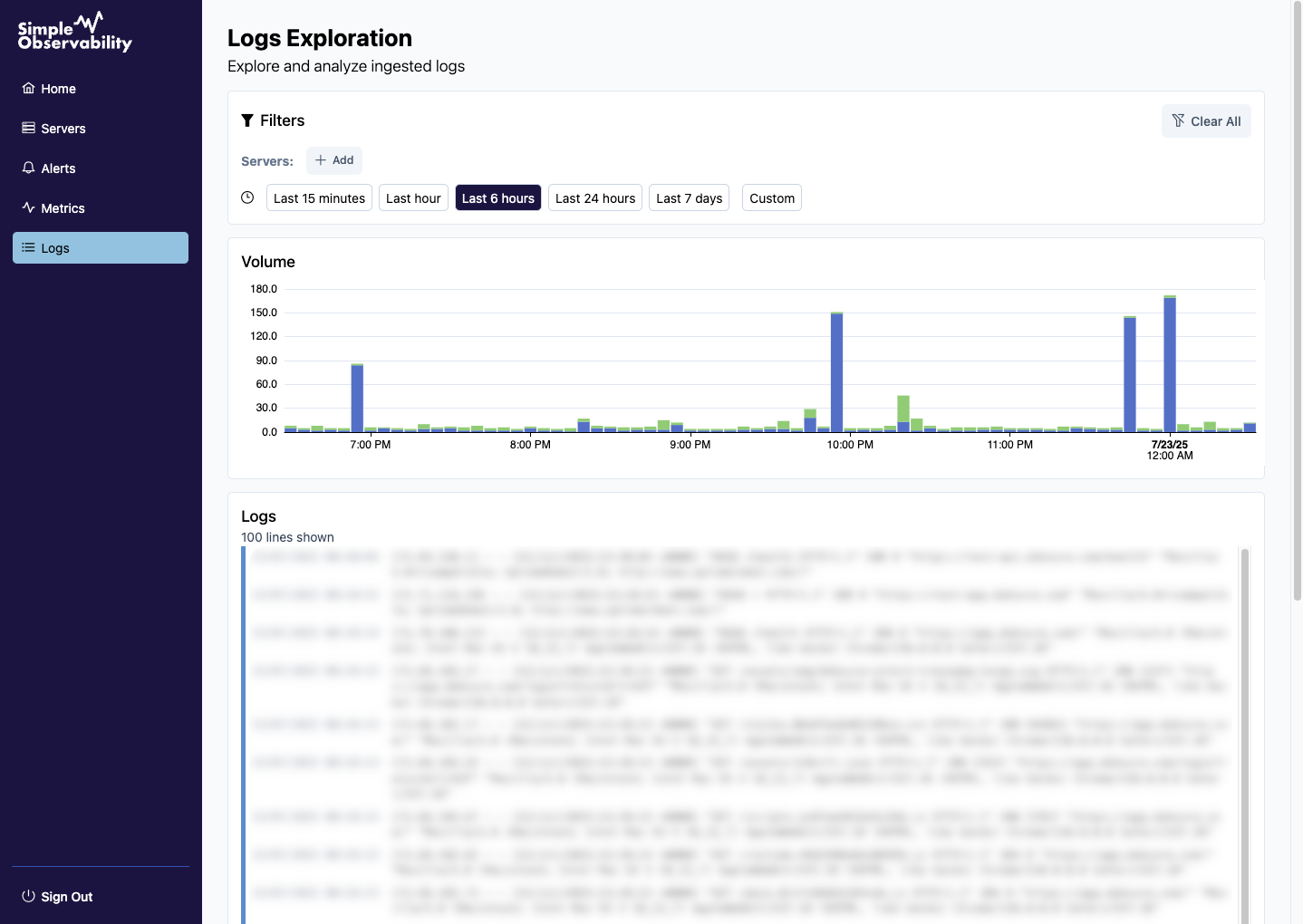Click the Simple Observability logo

coord(75,33)
